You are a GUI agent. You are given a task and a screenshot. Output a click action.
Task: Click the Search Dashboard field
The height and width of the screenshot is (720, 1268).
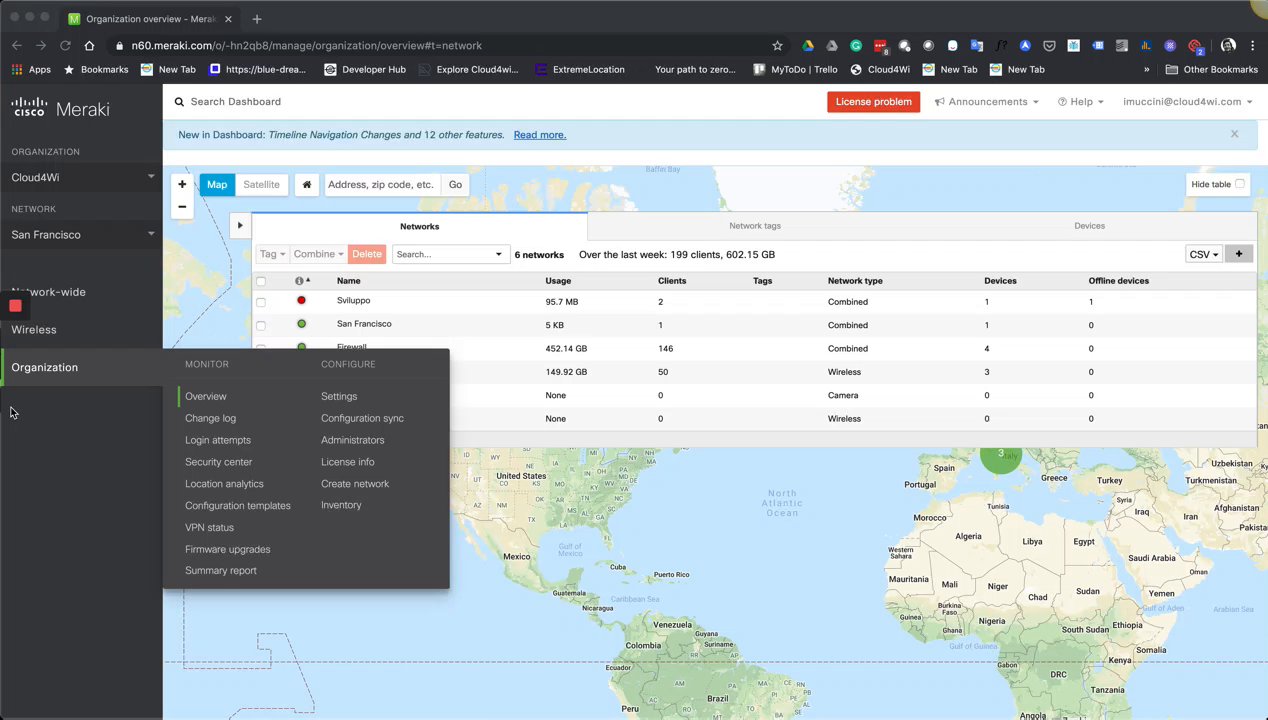click(236, 102)
